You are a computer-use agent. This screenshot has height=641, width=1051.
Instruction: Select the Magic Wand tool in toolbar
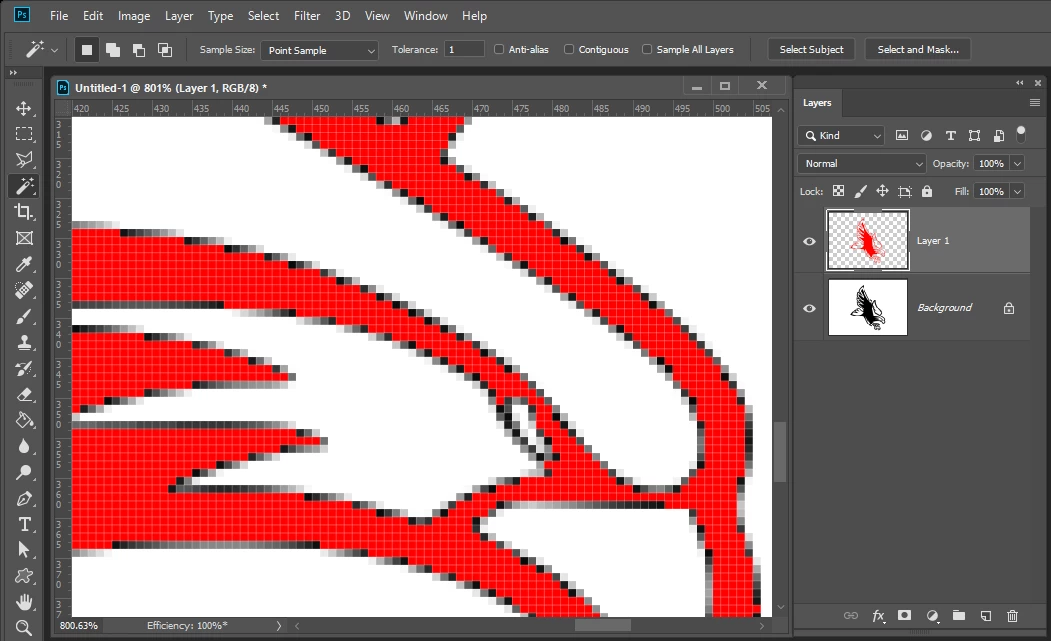point(24,186)
